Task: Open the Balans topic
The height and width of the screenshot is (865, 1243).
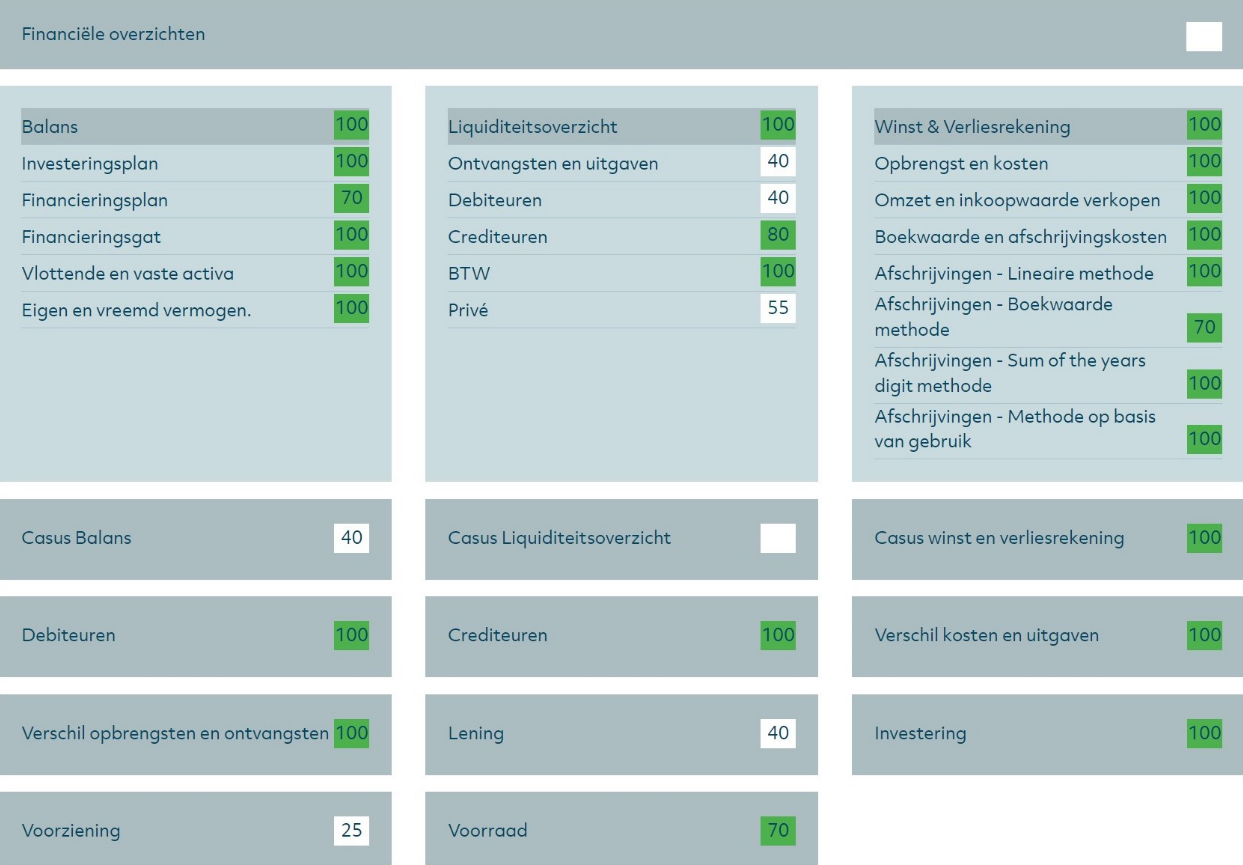Action: coord(50,127)
